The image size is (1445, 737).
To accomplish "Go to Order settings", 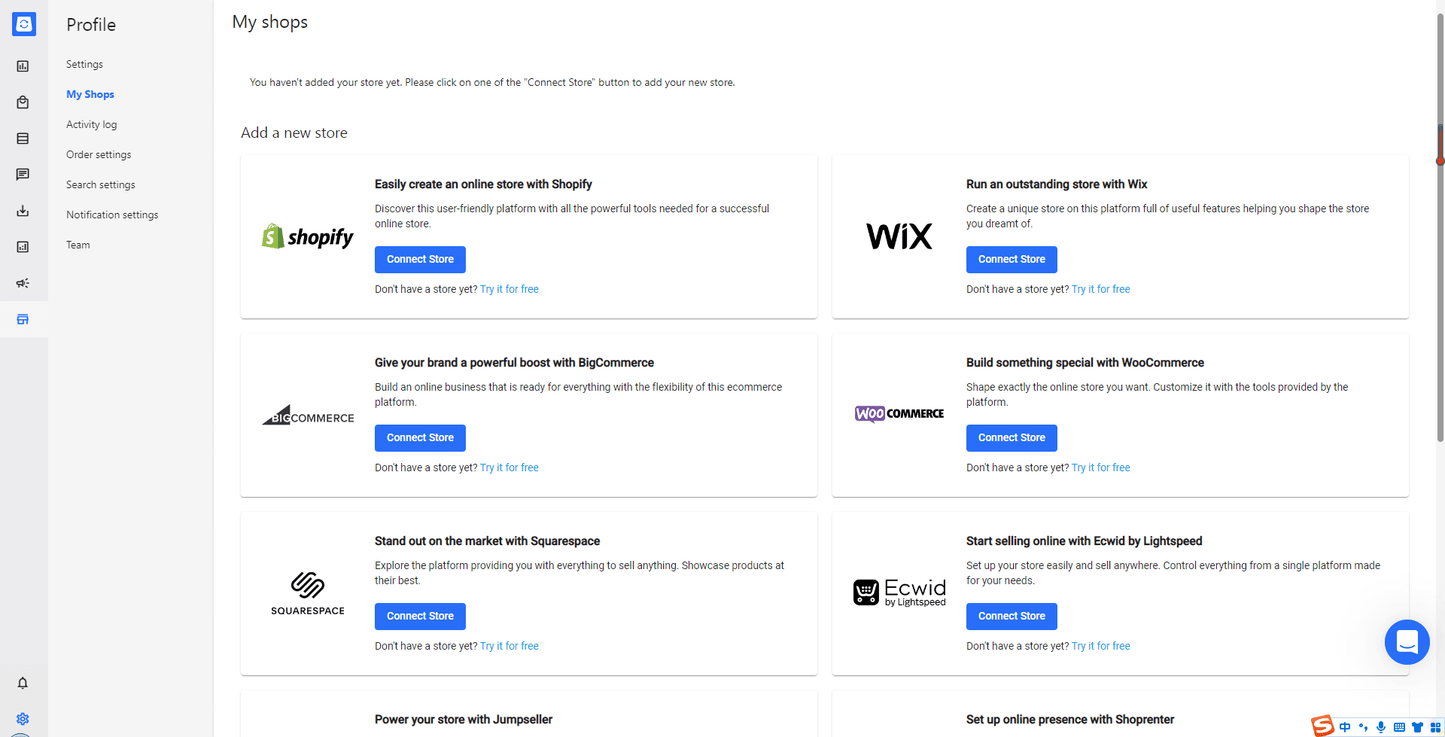I will pos(99,154).
